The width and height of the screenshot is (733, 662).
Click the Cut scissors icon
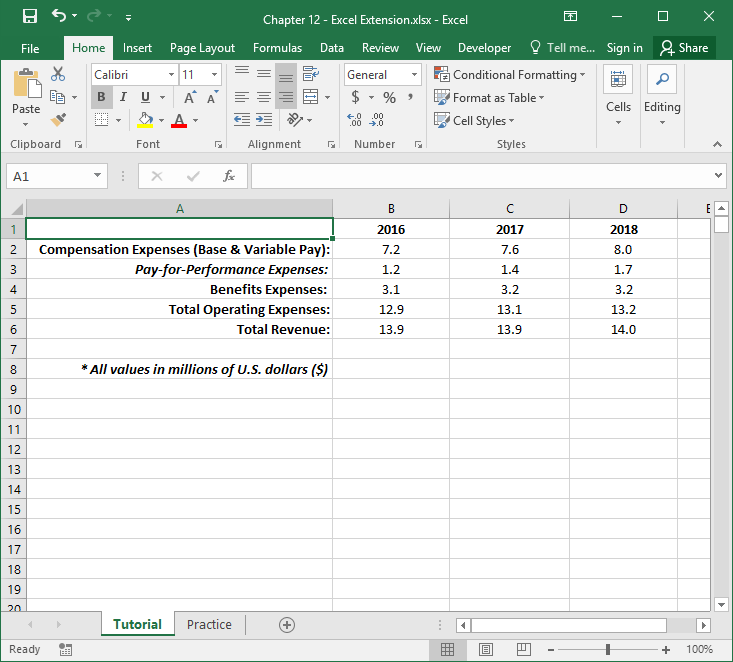click(x=58, y=75)
